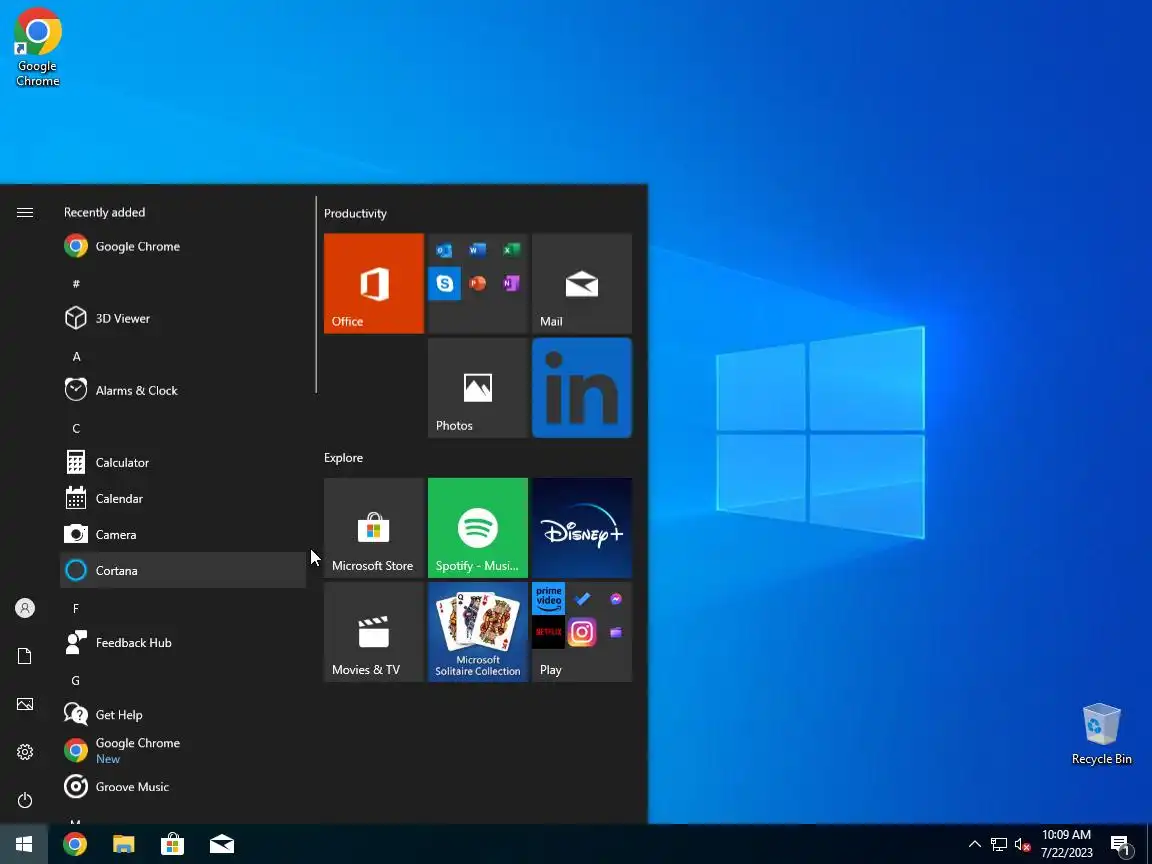The height and width of the screenshot is (864, 1152).
Task: Open the Power options button
Action: (x=25, y=799)
